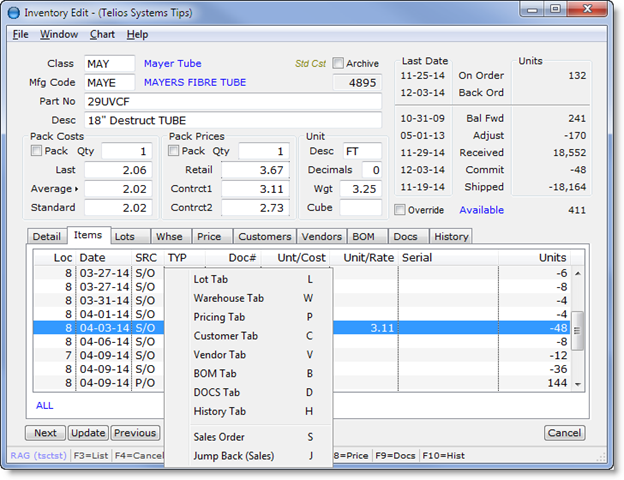Check the Pack checkbox under Pack Prices
The image size is (624, 480).
click(175, 151)
